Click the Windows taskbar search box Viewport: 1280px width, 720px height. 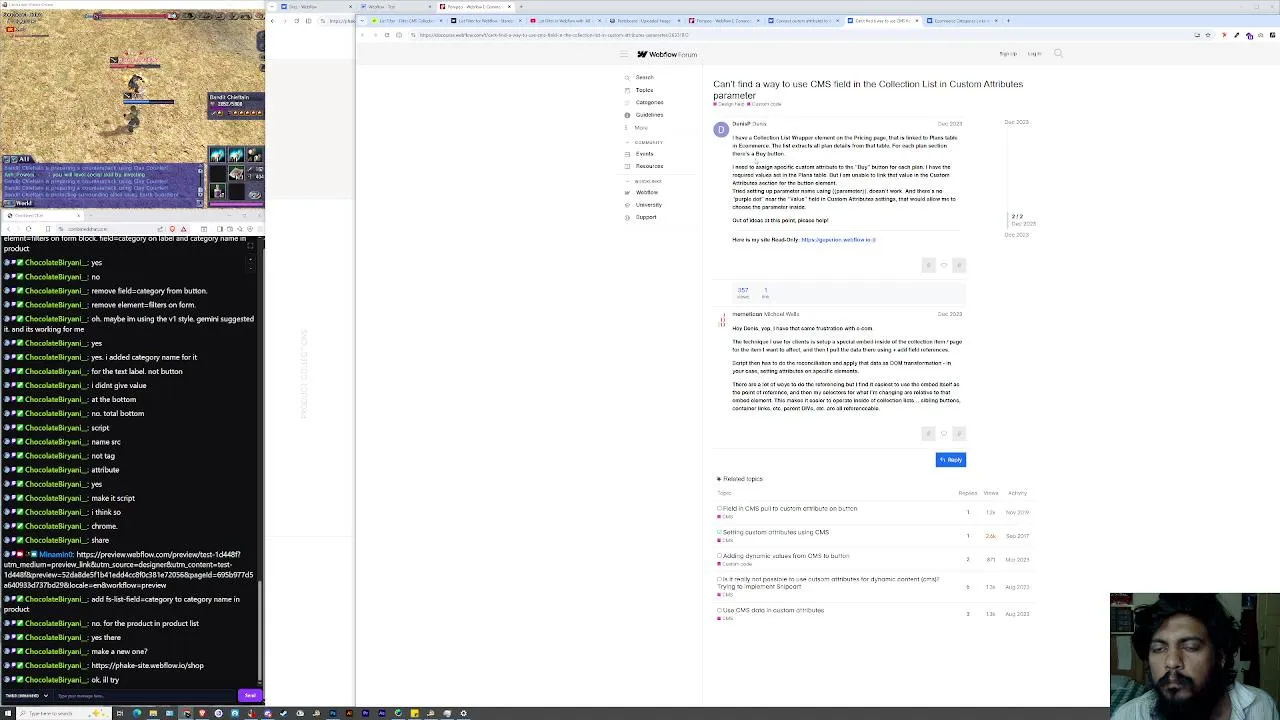click(x=62, y=714)
